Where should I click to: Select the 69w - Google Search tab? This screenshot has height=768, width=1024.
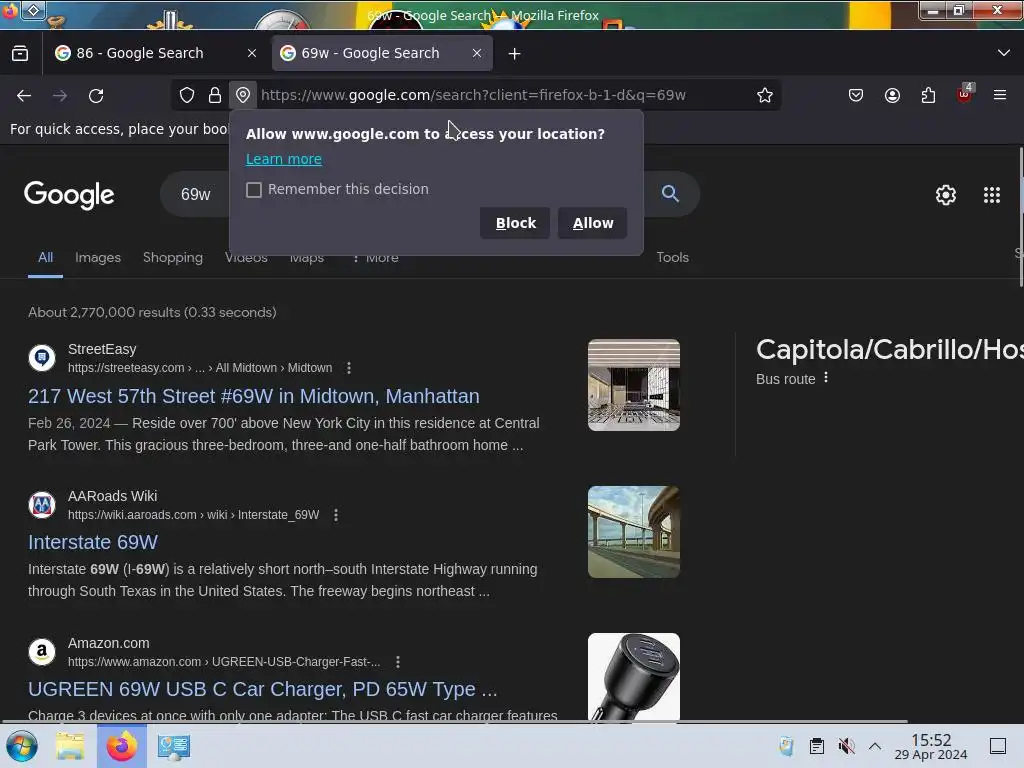[x=382, y=54]
